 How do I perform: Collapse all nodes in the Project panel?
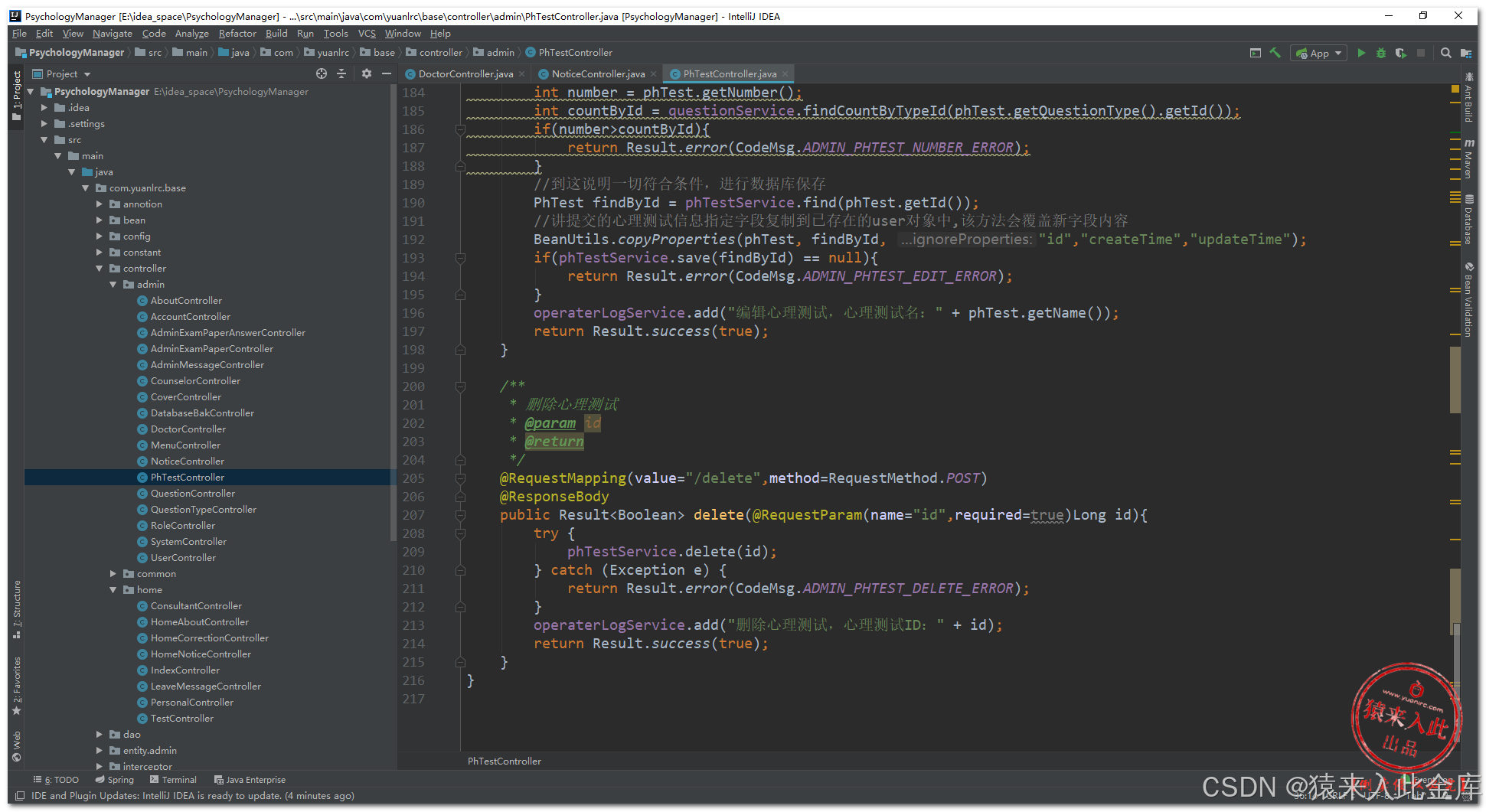point(341,73)
